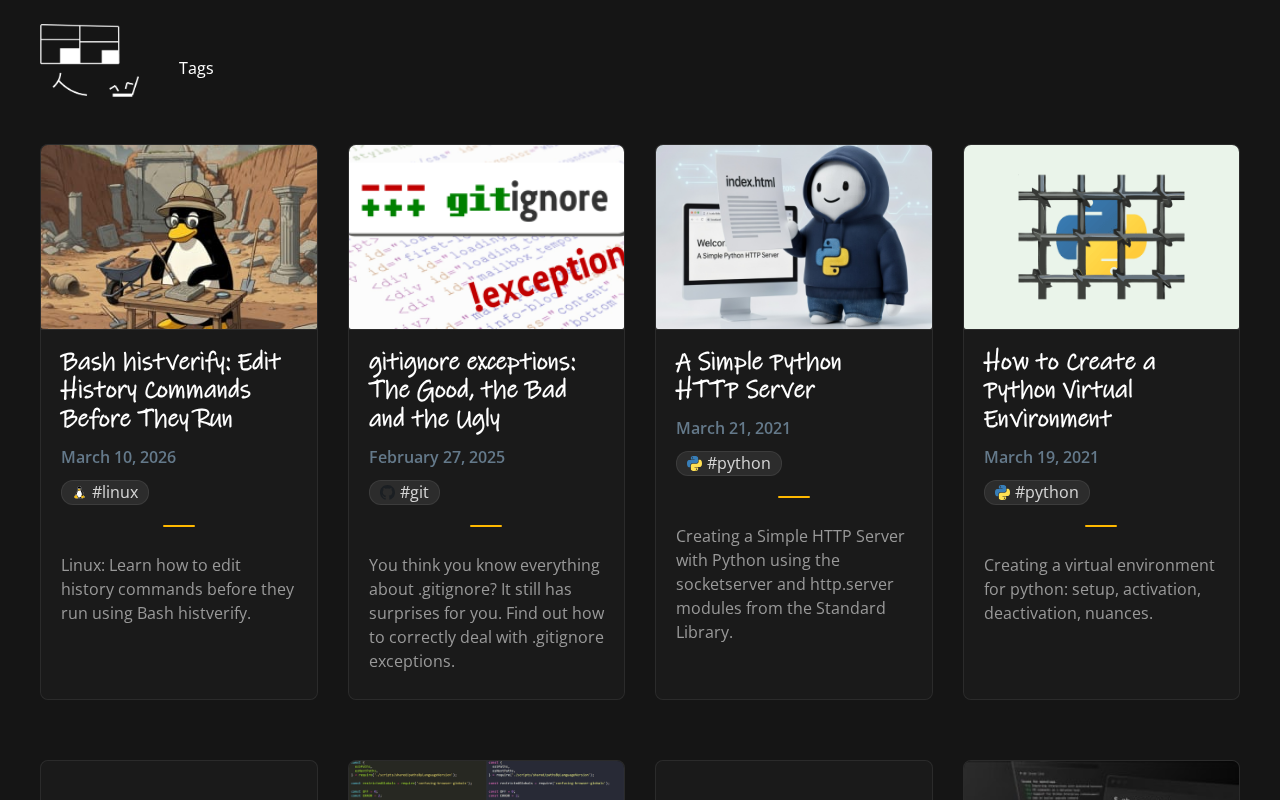Open article 'gitignore exceptions: The Good, the Bad'

coord(472,389)
